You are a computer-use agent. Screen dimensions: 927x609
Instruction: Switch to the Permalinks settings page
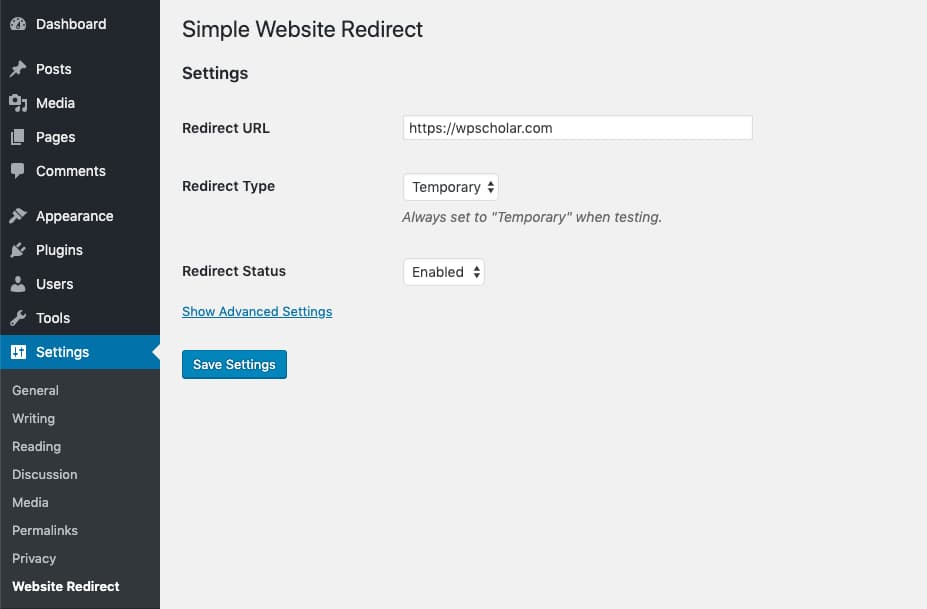(44, 530)
